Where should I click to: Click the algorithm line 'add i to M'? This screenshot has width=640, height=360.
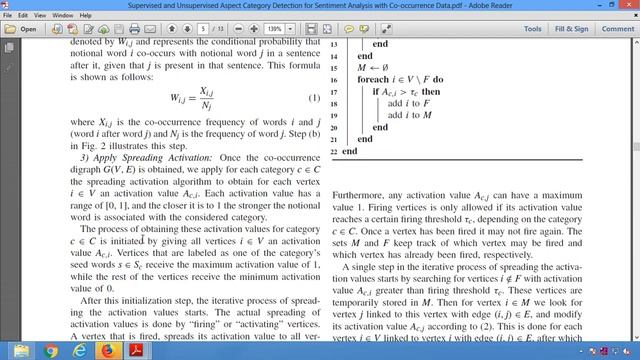click(409, 115)
